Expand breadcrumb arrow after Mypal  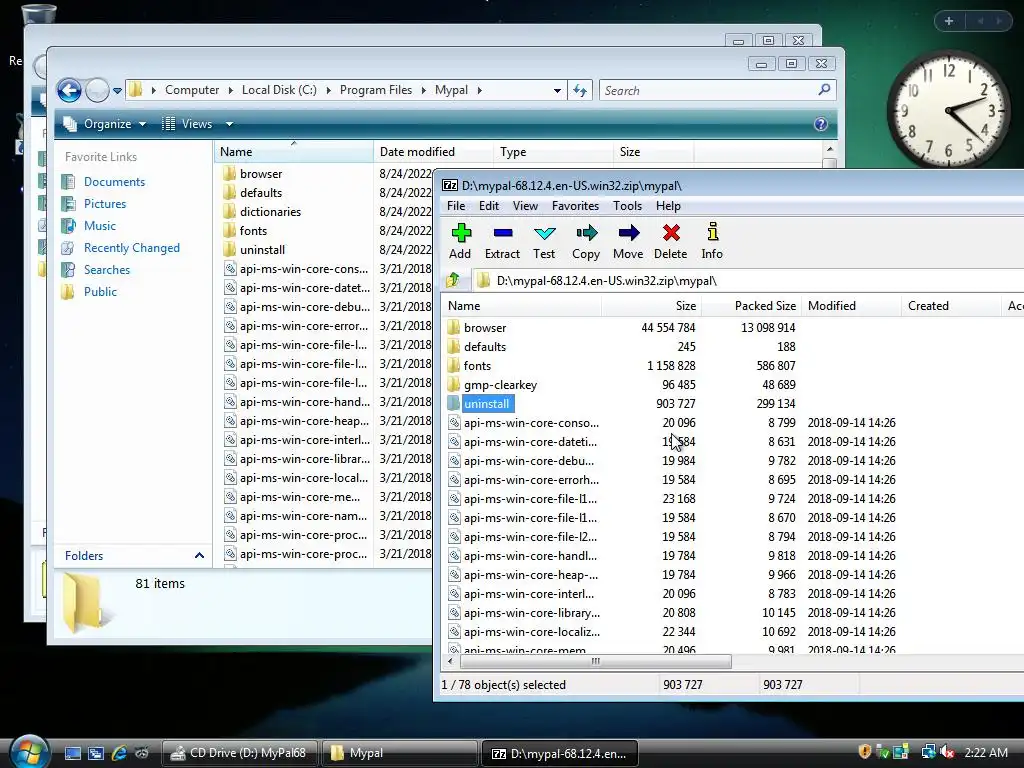point(479,90)
